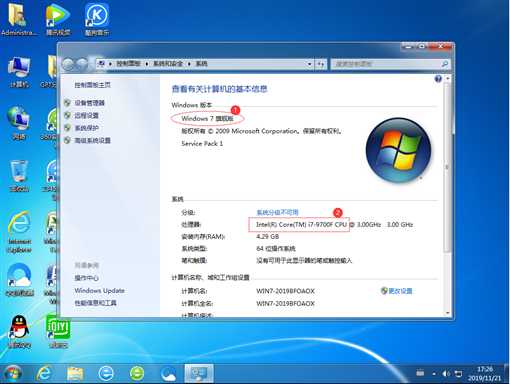This screenshot has width=510, height=384.
Task: Launch the Tencent Video desktop icon
Action: (58, 18)
